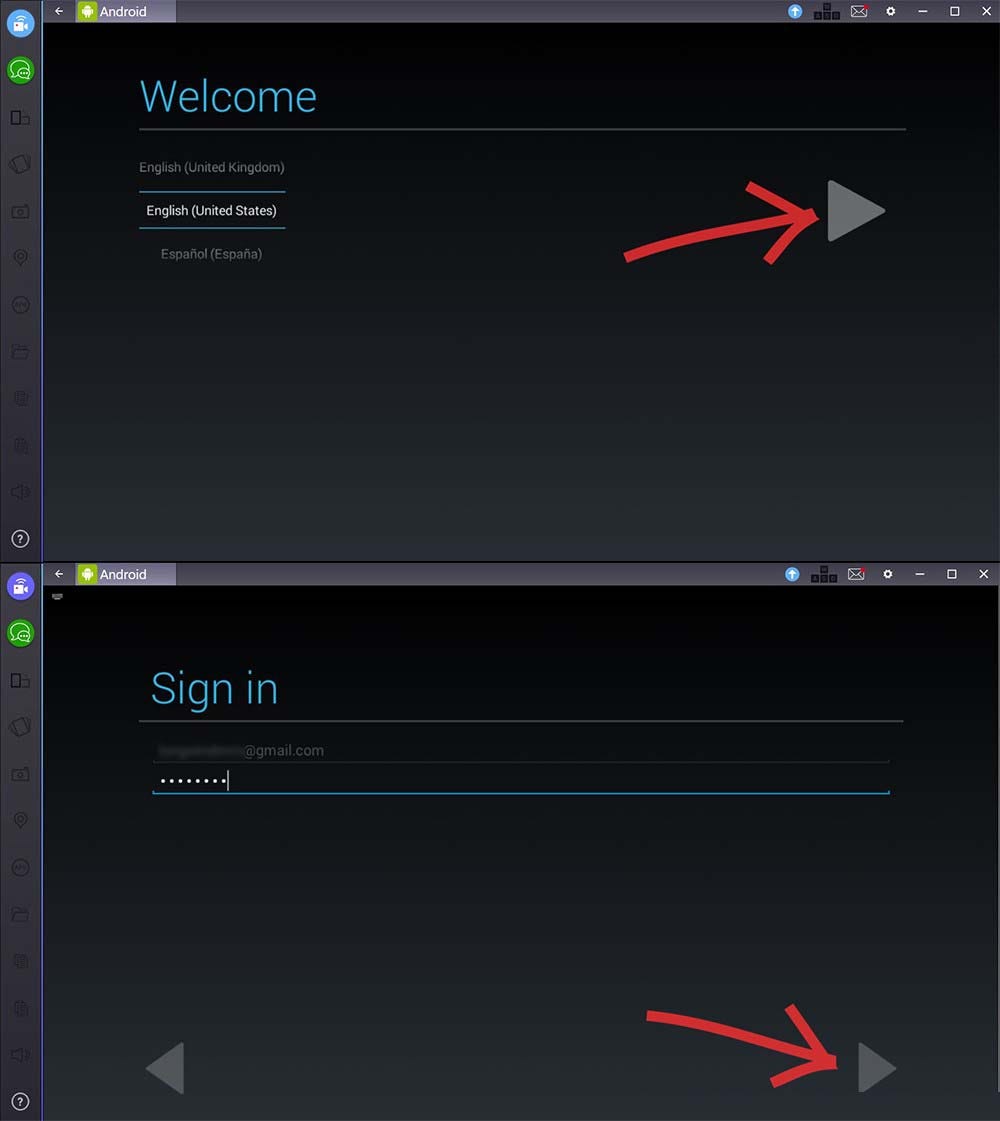Viewport: 1000px width, 1121px height.
Task: Open the mail envelope icon in the top window
Action: point(858,11)
